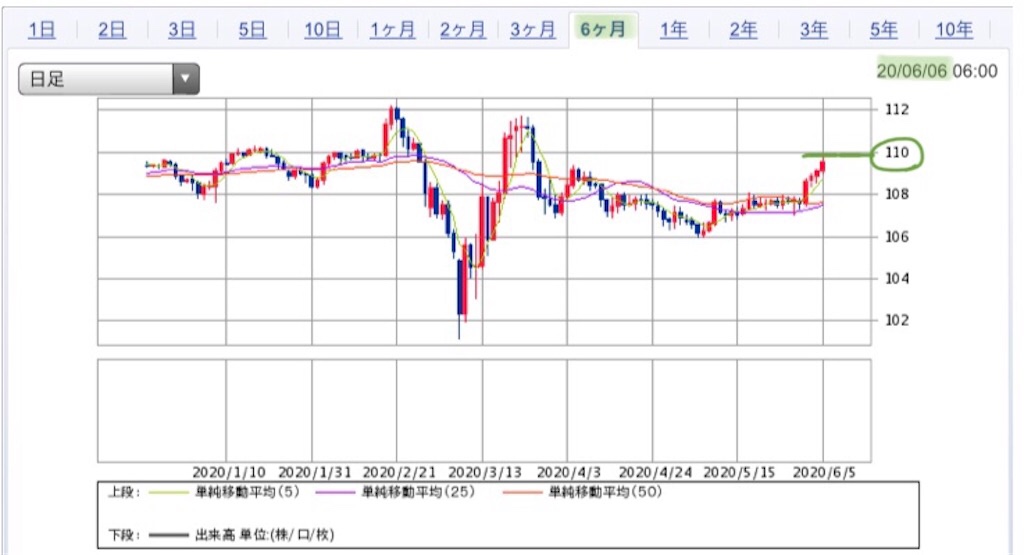1024x555 pixels.
Task: Click the dropdown arrow beside 日足
Action: [x=185, y=79]
